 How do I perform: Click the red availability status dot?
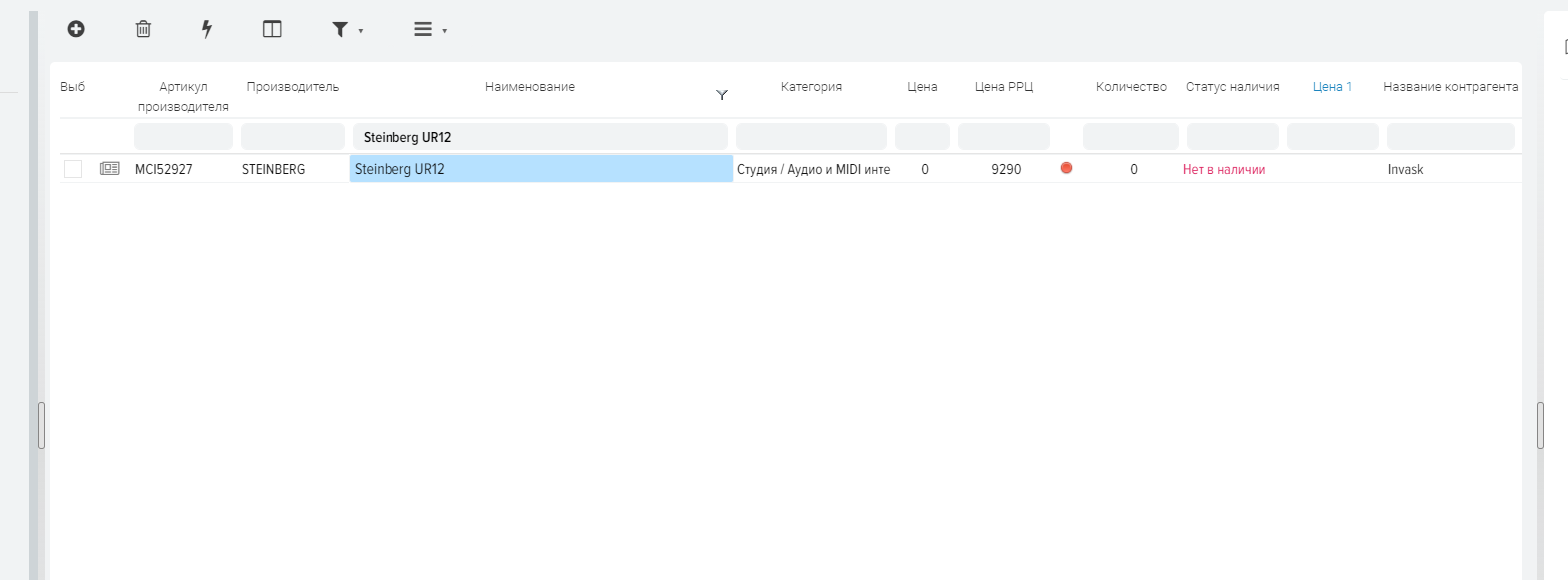pyautogui.click(x=1066, y=168)
